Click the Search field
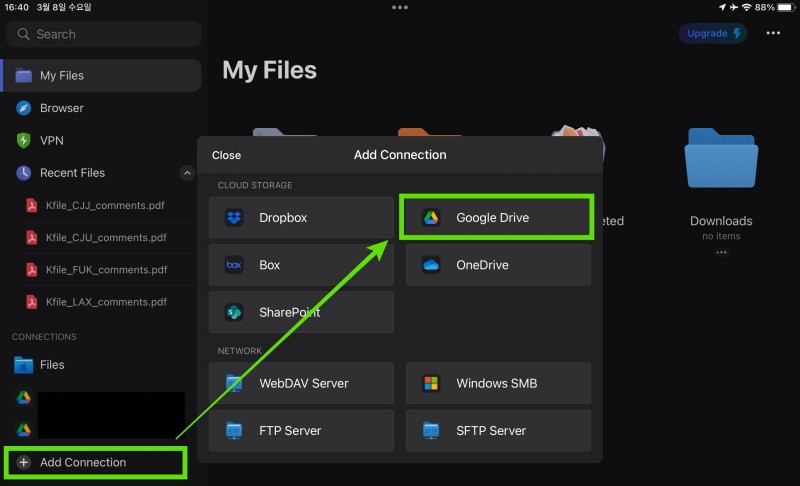800x486 pixels. pos(103,34)
